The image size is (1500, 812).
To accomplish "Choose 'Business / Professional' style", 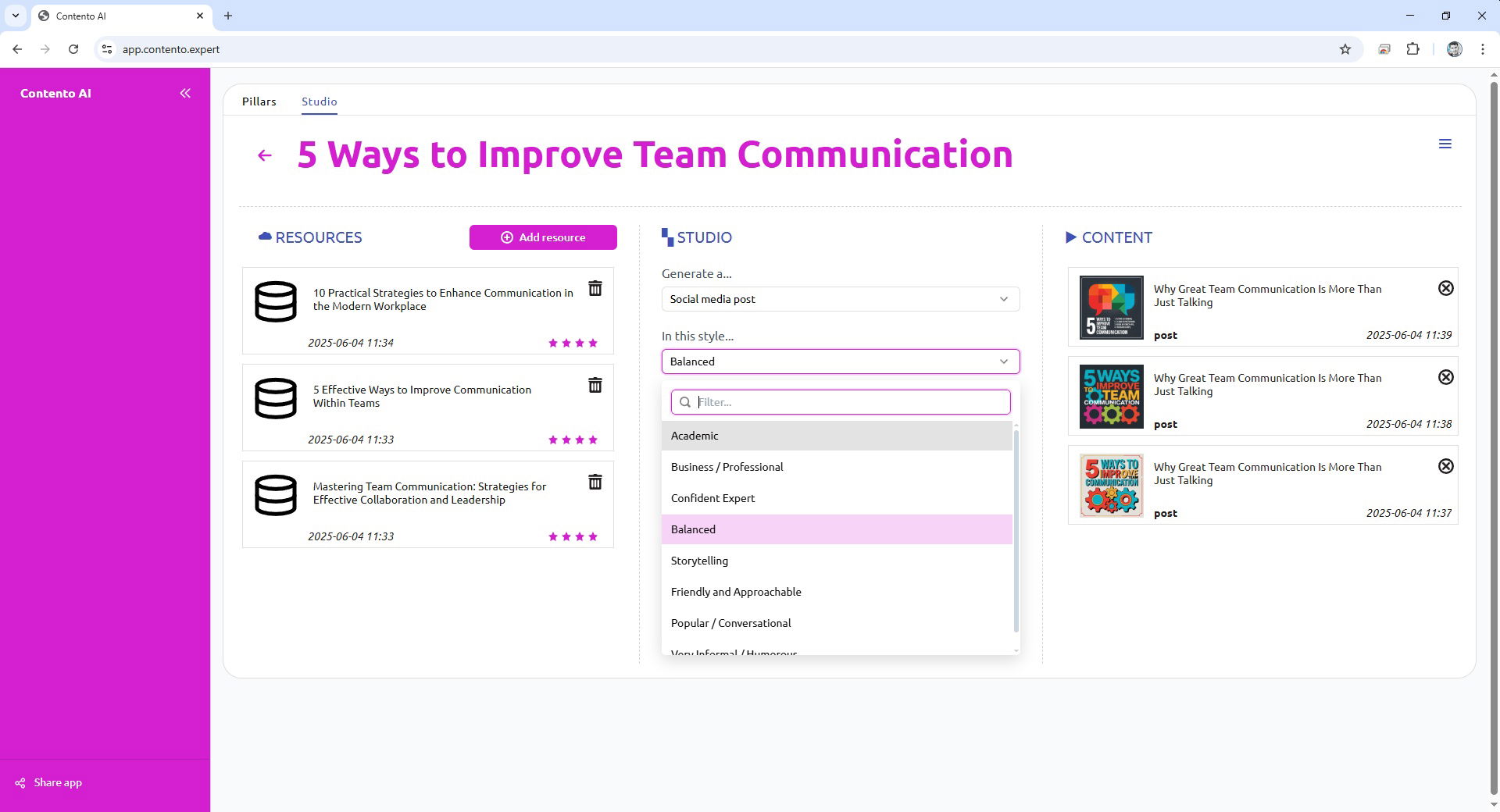I will click(x=727, y=467).
